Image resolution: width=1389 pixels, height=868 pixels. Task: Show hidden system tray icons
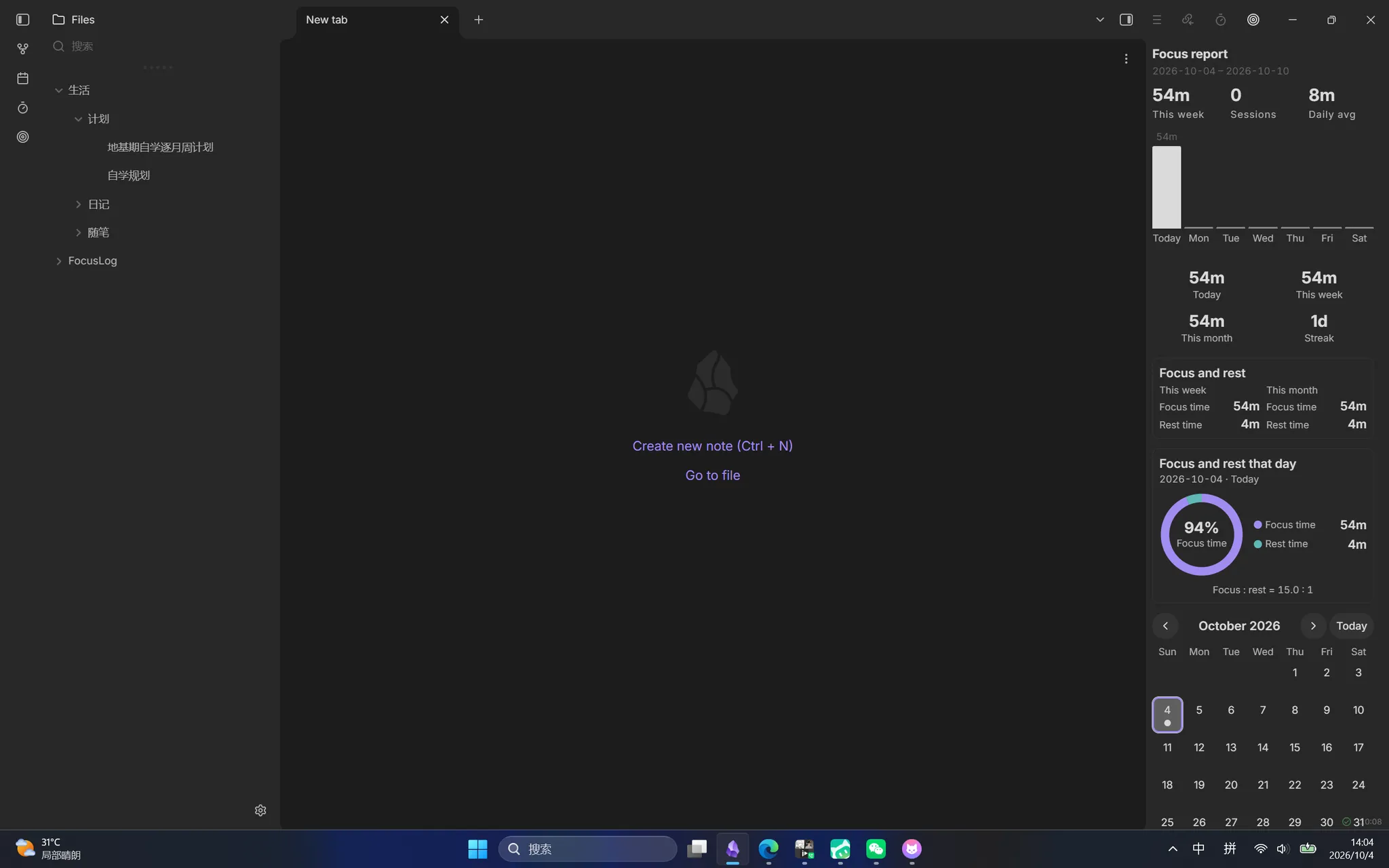[1173, 849]
